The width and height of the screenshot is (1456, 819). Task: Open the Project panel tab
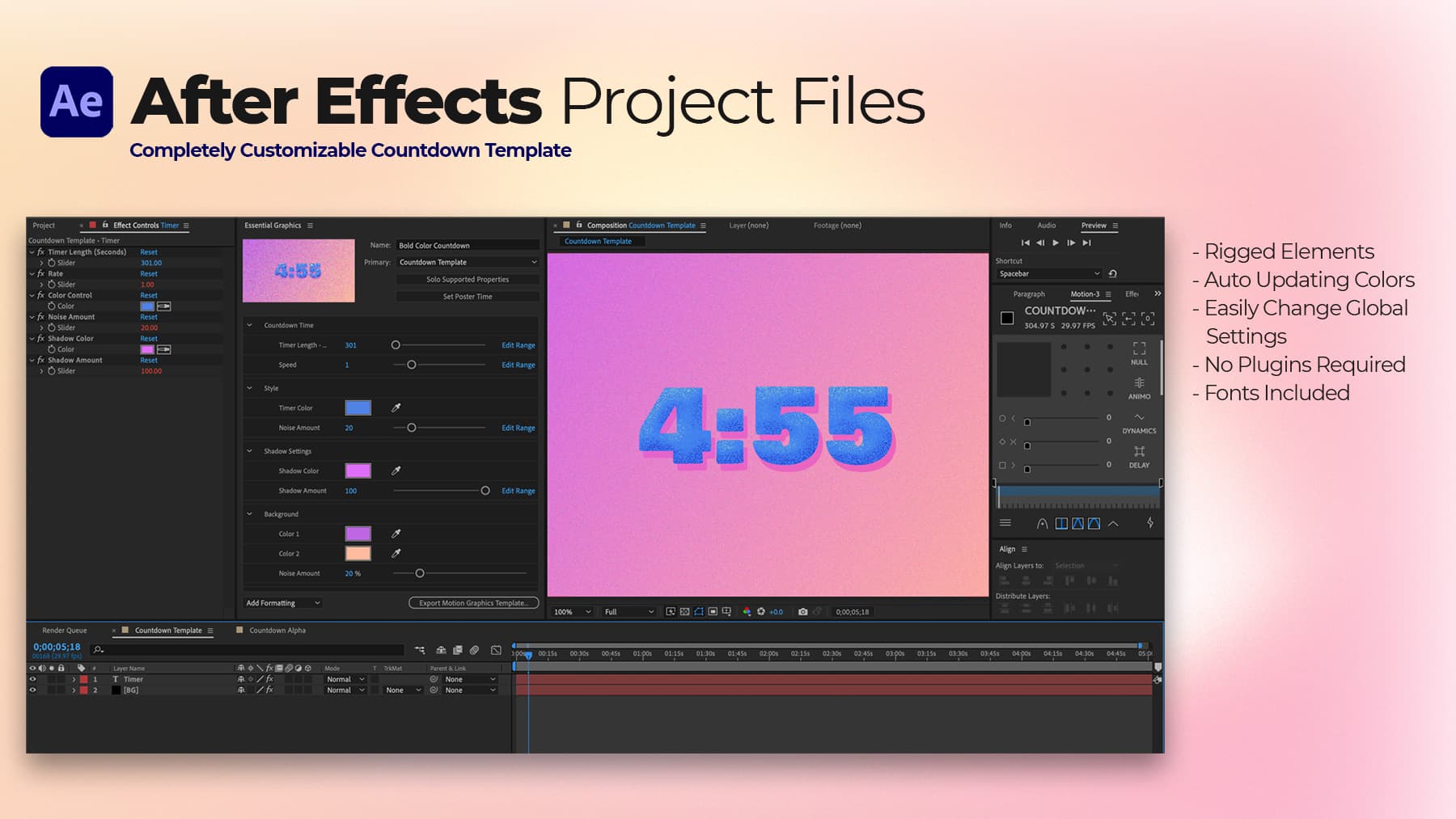[x=44, y=226]
